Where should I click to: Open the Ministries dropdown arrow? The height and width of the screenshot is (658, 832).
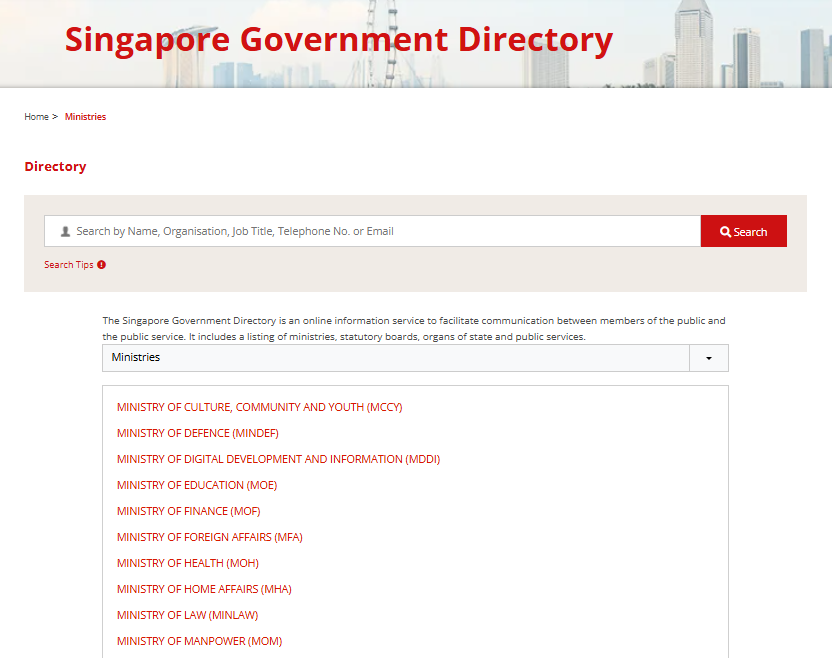tap(708, 358)
